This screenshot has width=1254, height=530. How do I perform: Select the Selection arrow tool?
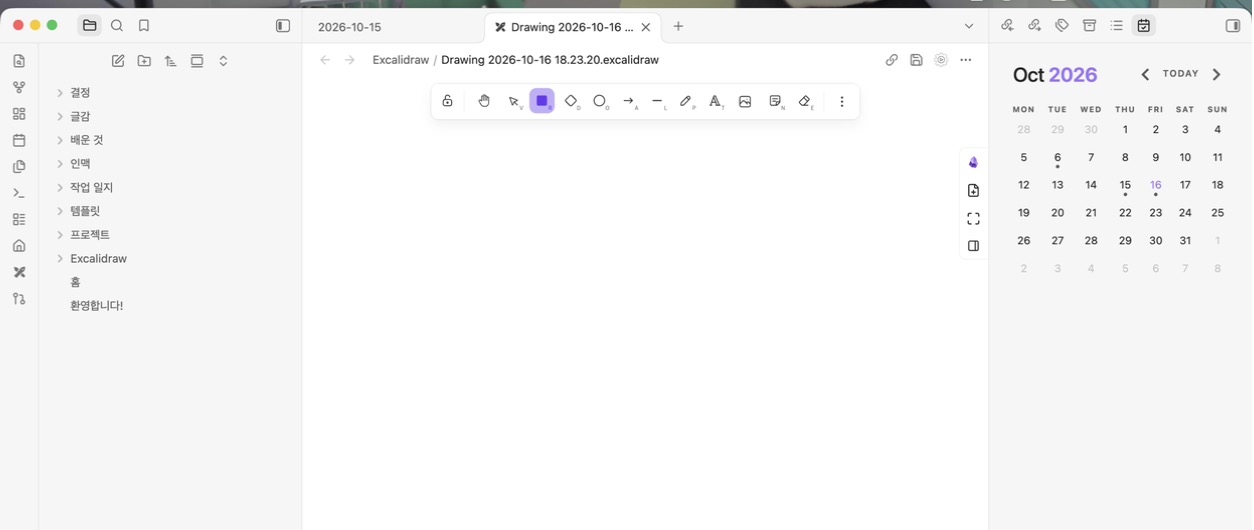[x=514, y=101]
